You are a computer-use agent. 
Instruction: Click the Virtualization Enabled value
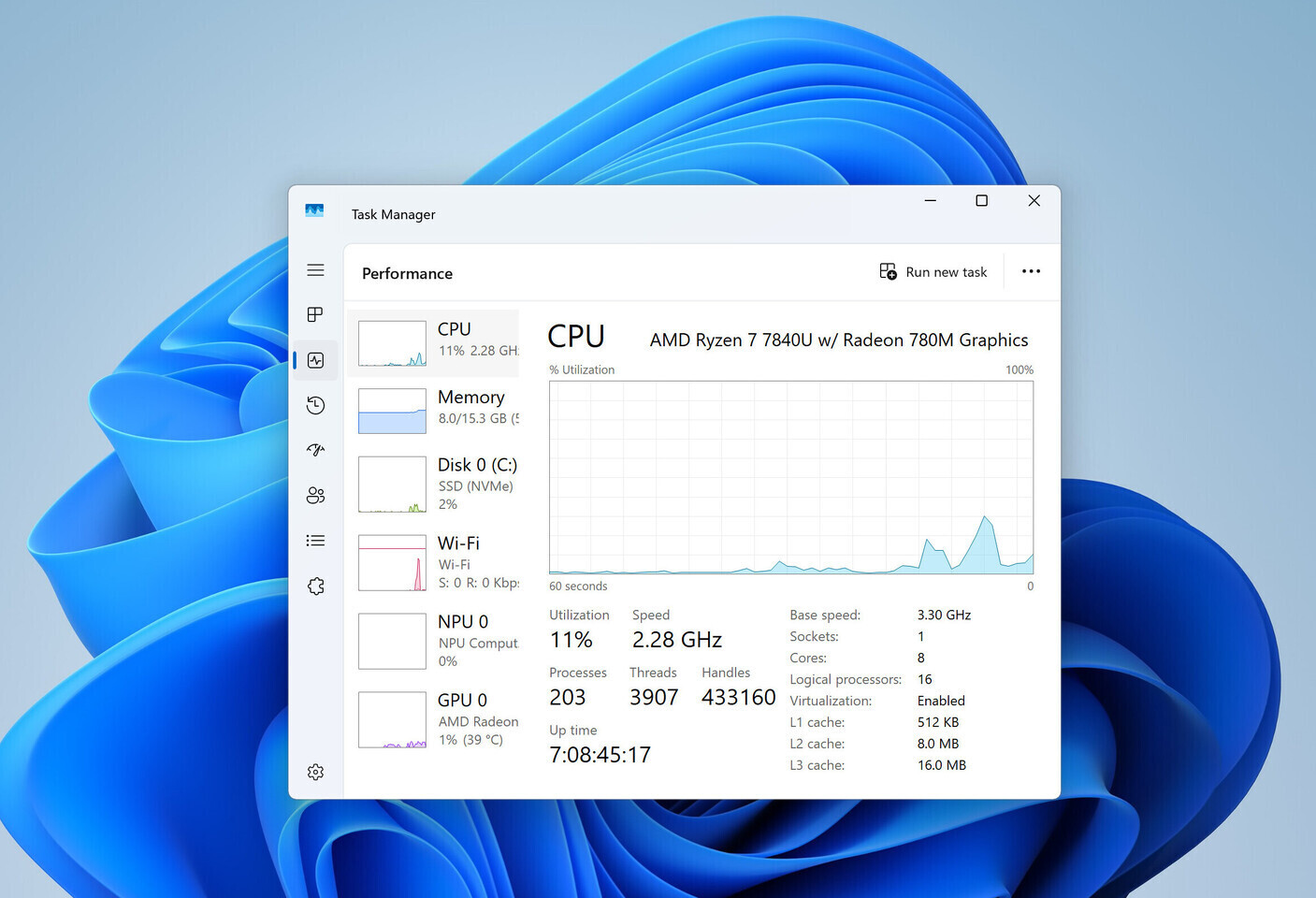941,701
